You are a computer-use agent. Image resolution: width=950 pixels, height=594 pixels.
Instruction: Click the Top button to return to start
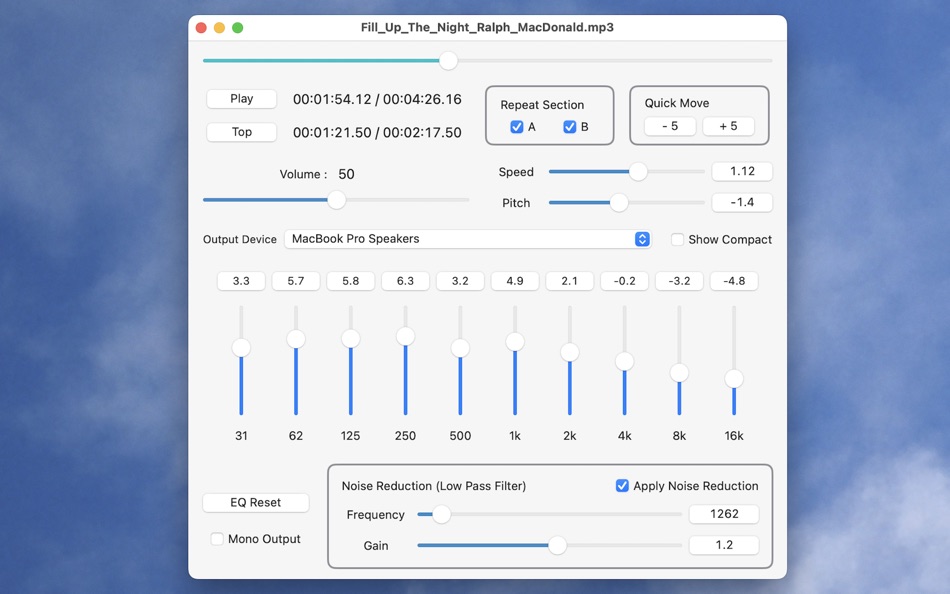[241, 131]
